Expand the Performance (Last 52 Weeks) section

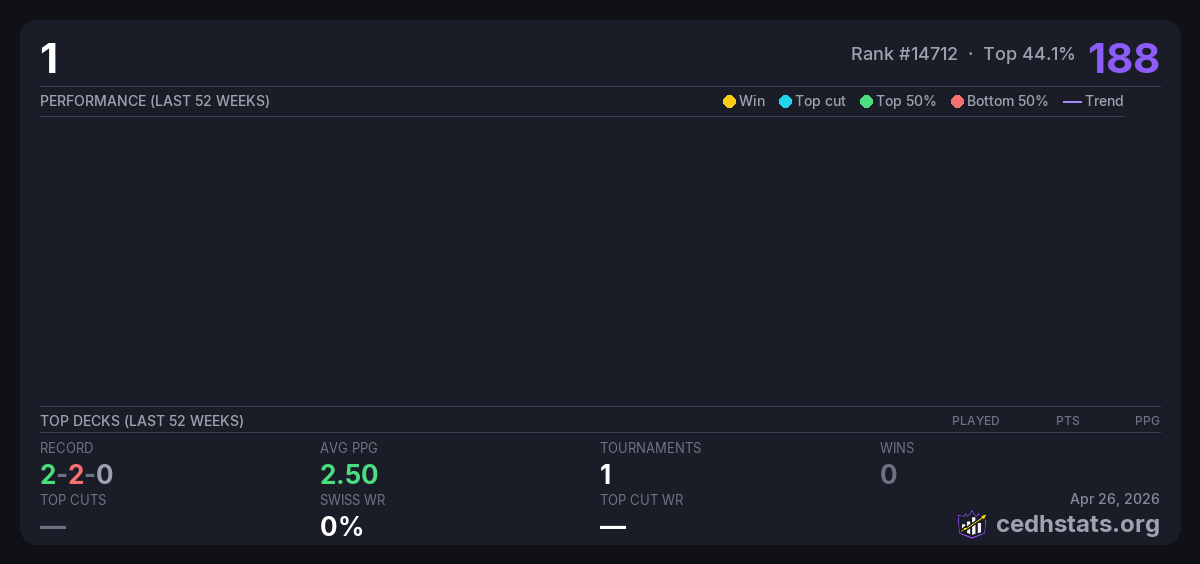pos(155,101)
